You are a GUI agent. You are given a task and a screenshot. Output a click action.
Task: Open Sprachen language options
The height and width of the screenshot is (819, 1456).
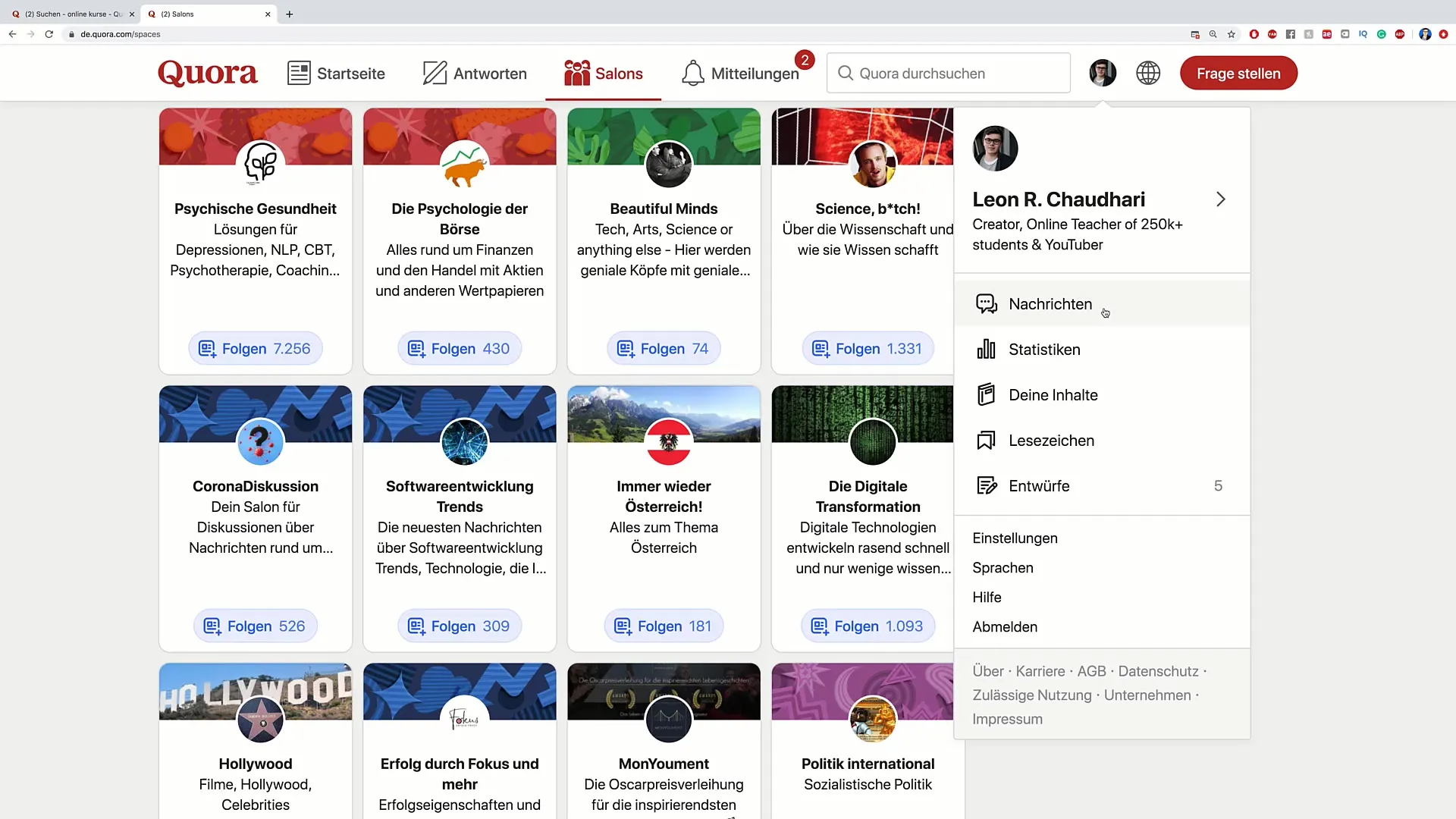click(x=1003, y=568)
